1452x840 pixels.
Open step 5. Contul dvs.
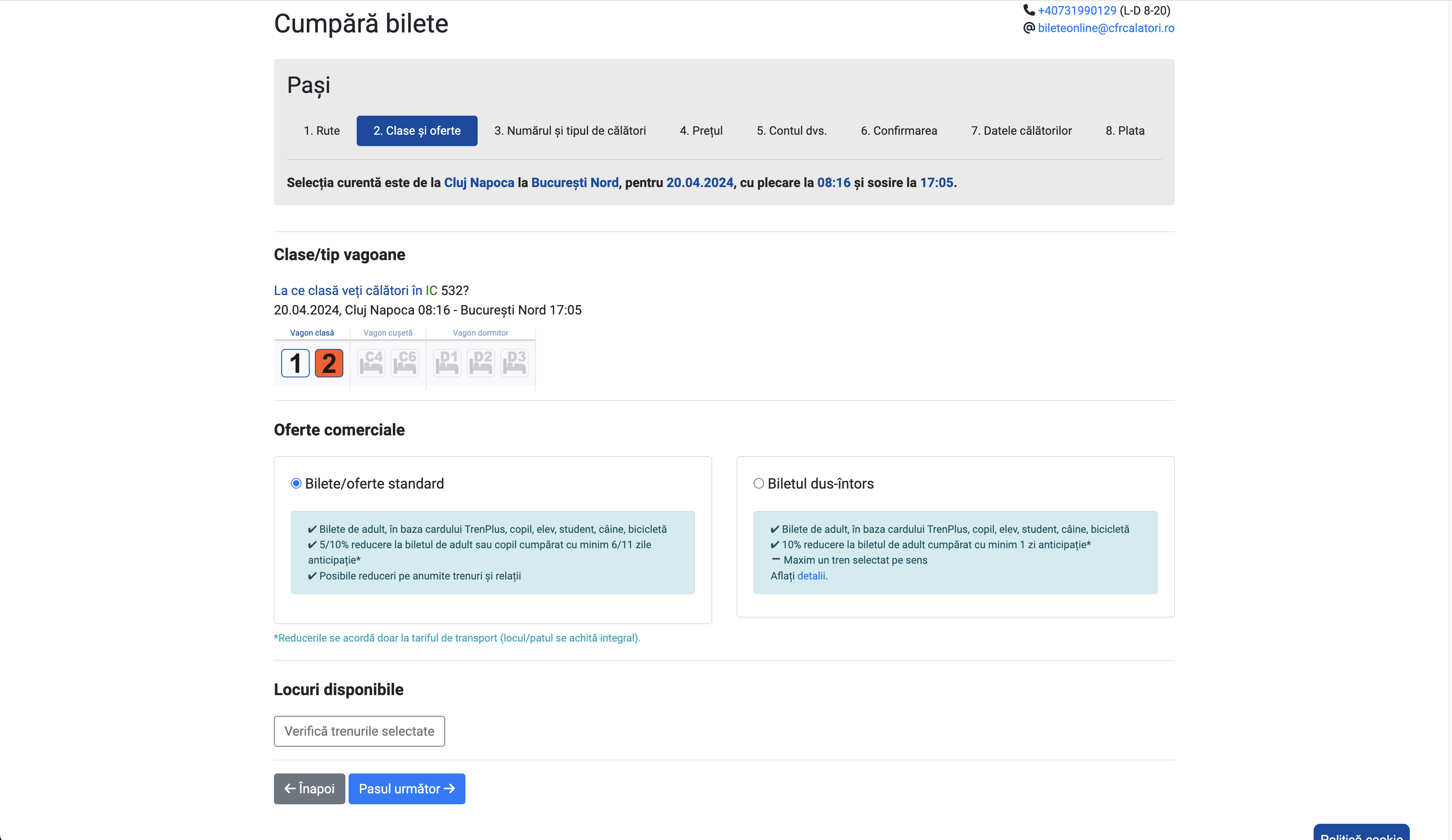792,131
